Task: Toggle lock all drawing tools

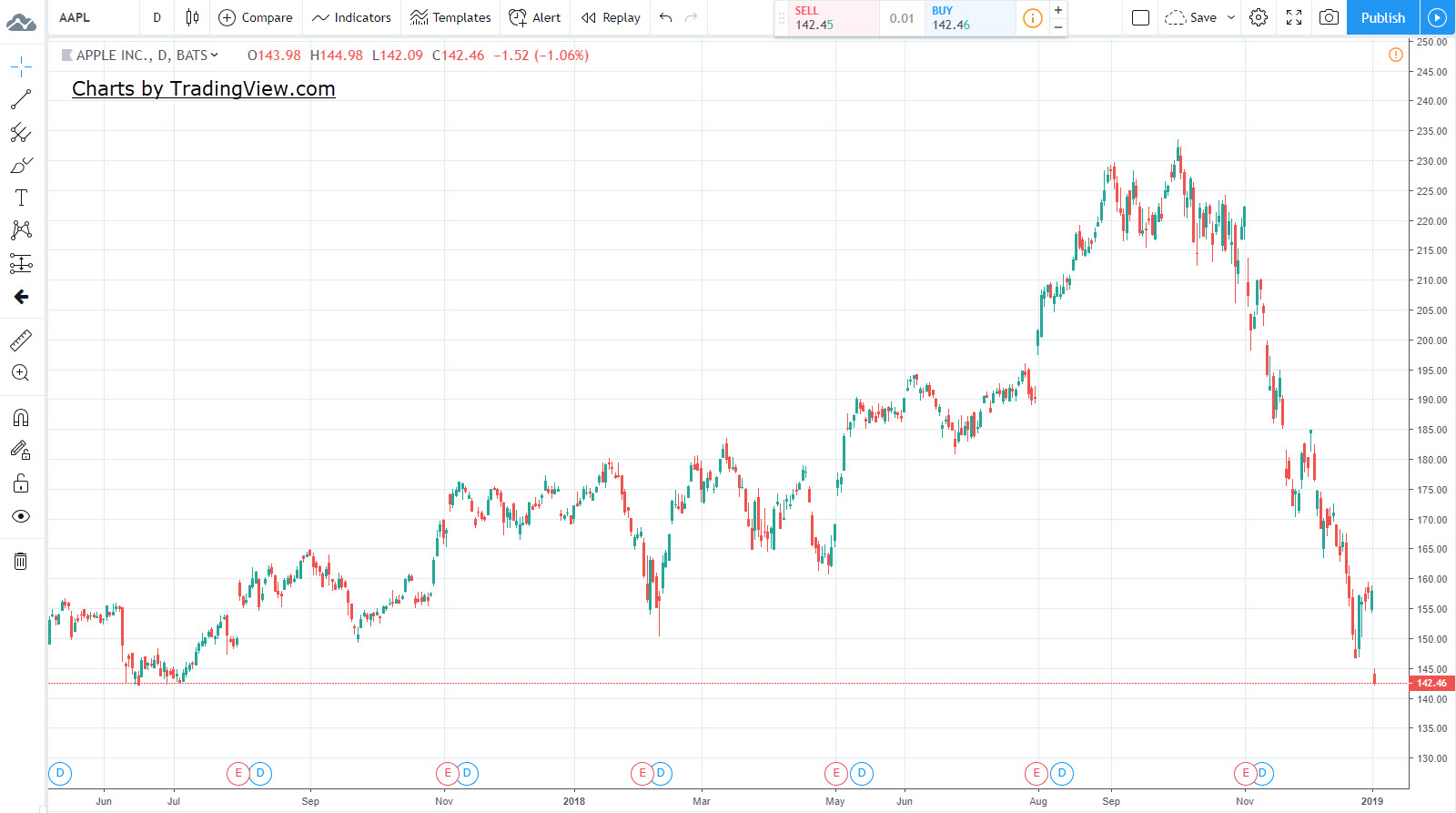Action: (x=21, y=483)
